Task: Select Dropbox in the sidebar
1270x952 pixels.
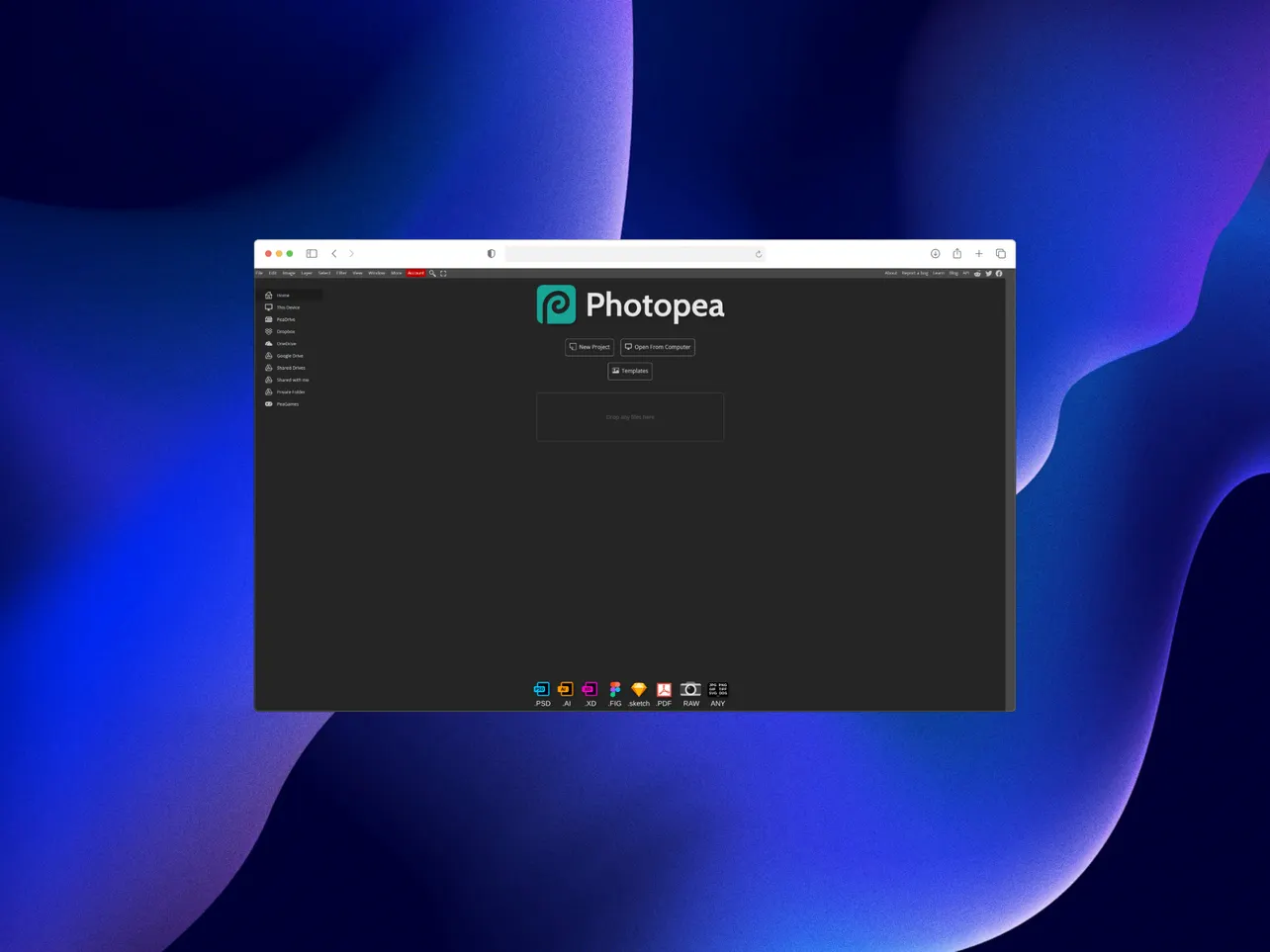Action: pos(285,331)
